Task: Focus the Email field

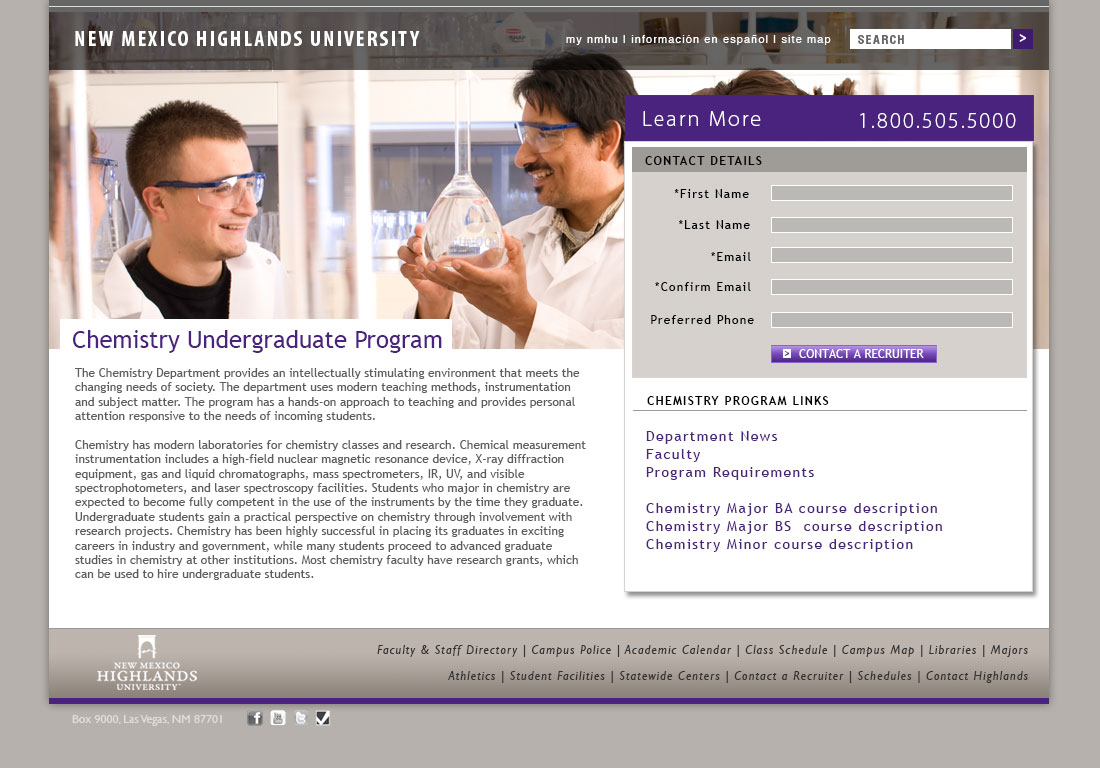Action: [892, 255]
